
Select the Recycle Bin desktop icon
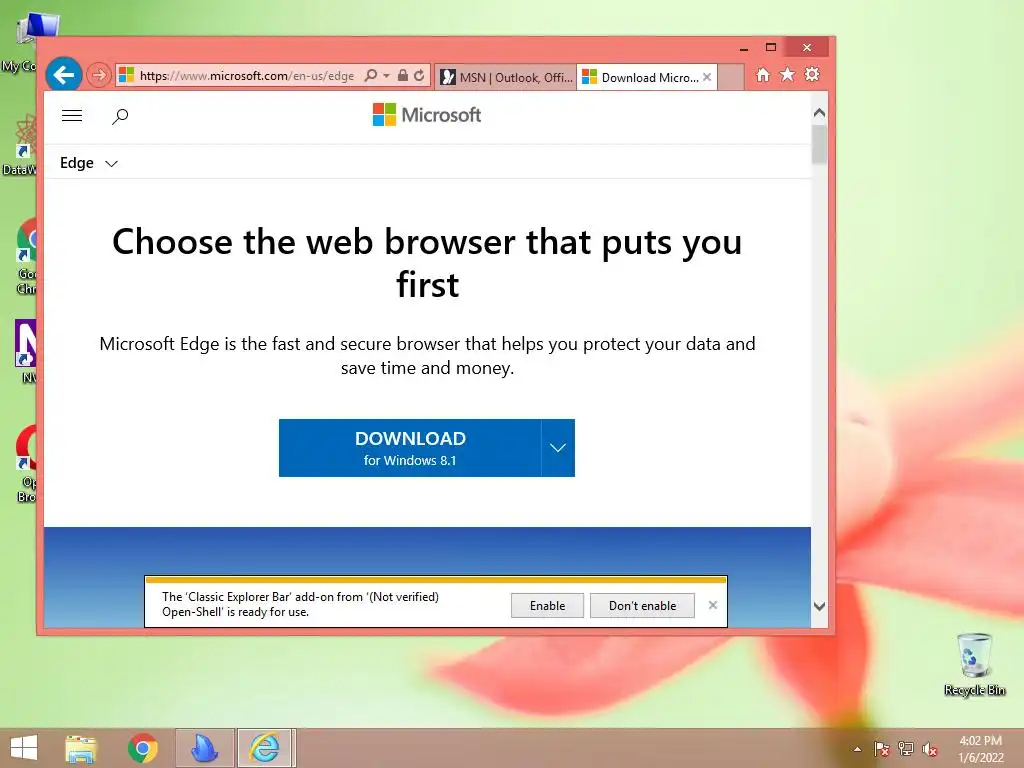(x=974, y=664)
